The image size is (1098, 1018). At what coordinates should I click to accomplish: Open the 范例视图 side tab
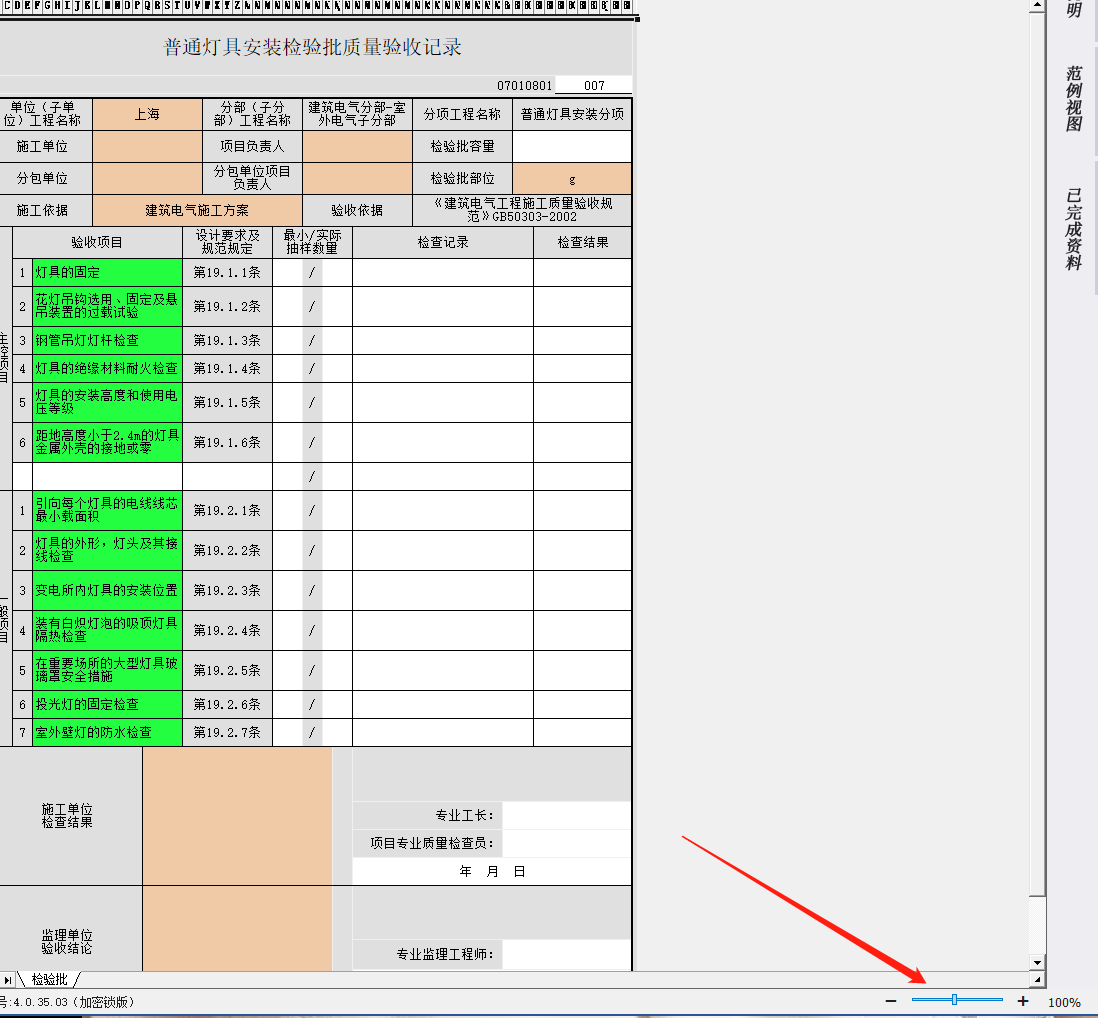coord(1073,98)
